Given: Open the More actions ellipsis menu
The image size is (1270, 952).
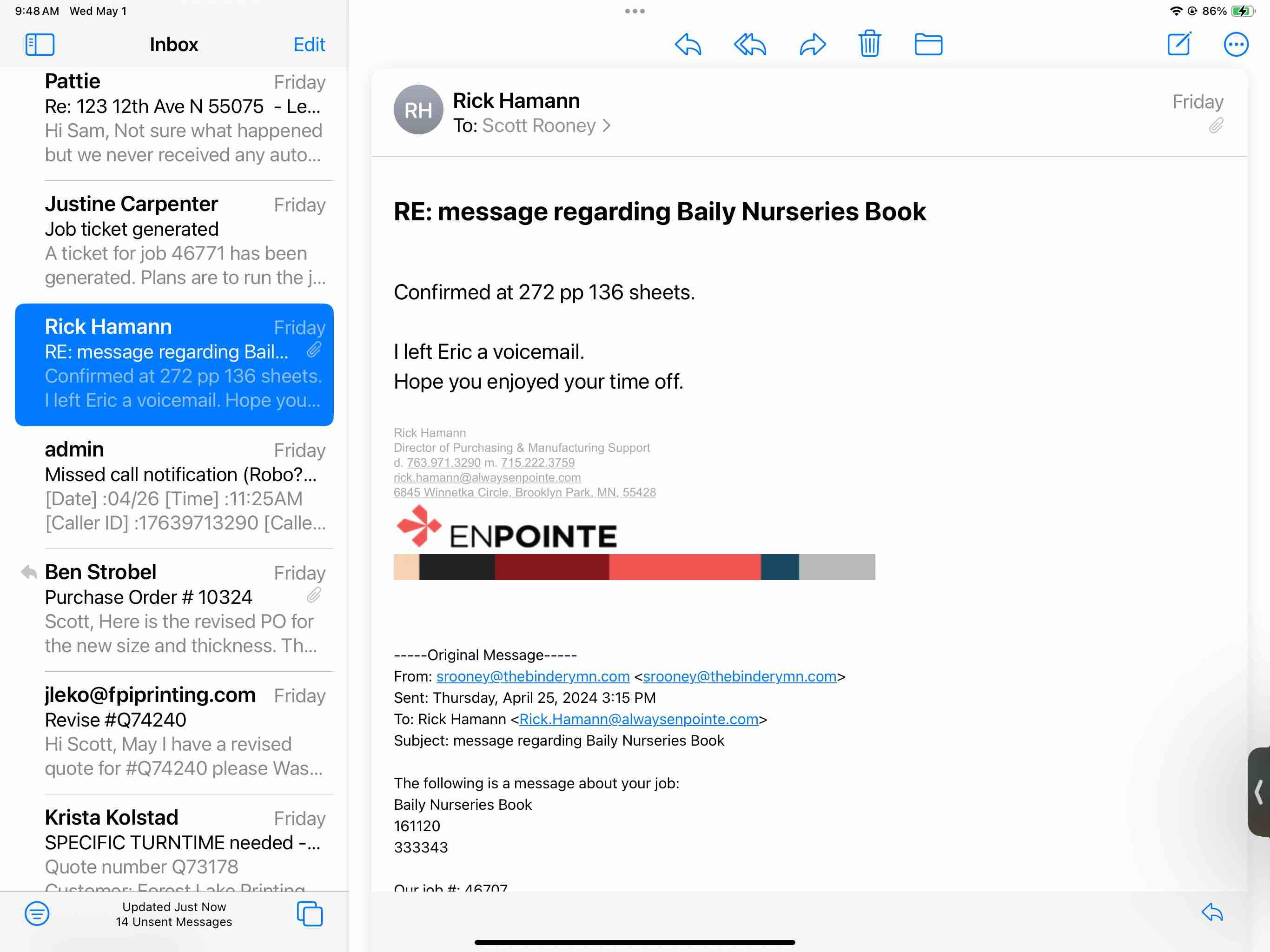Looking at the screenshot, I should point(1236,44).
